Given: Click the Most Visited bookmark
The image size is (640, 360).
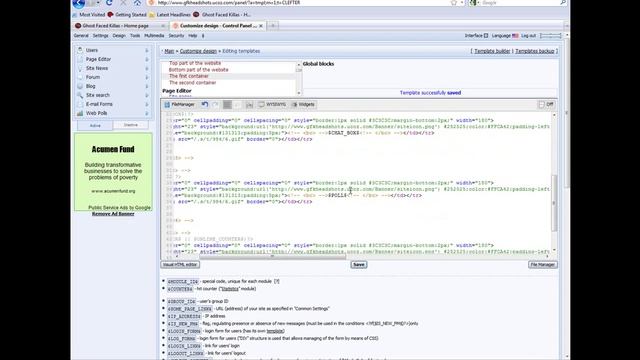Looking at the screenshot, I should (89, 15).
